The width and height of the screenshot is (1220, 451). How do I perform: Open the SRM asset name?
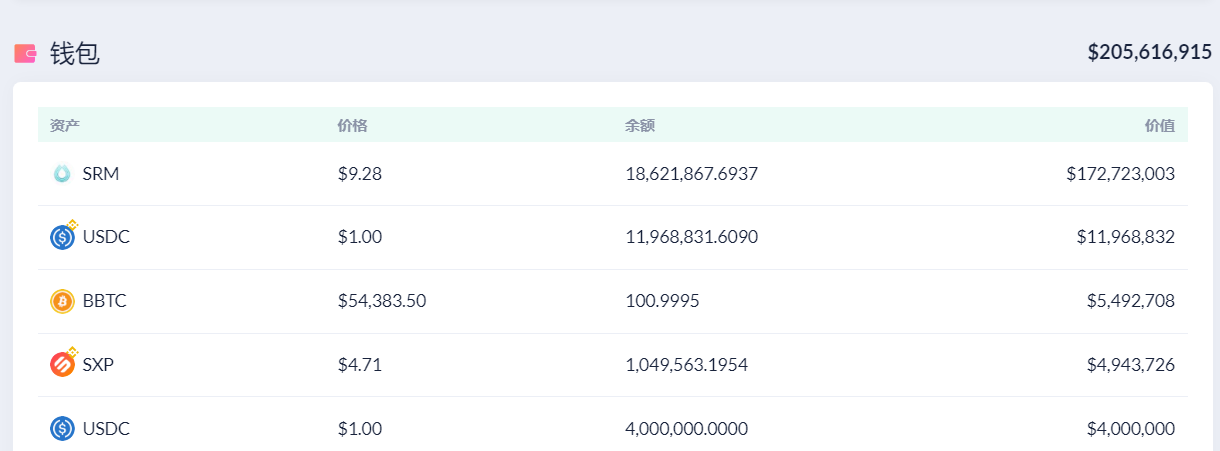click(x=101, y=174)
